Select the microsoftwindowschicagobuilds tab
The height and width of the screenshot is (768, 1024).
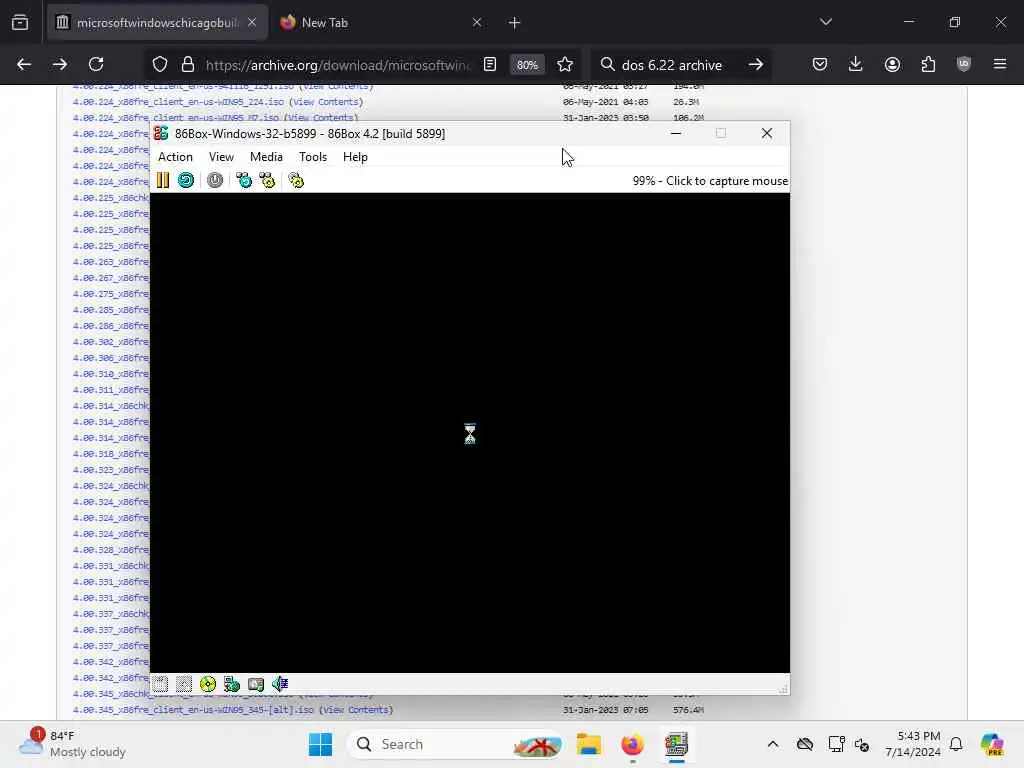pos(157,23)
